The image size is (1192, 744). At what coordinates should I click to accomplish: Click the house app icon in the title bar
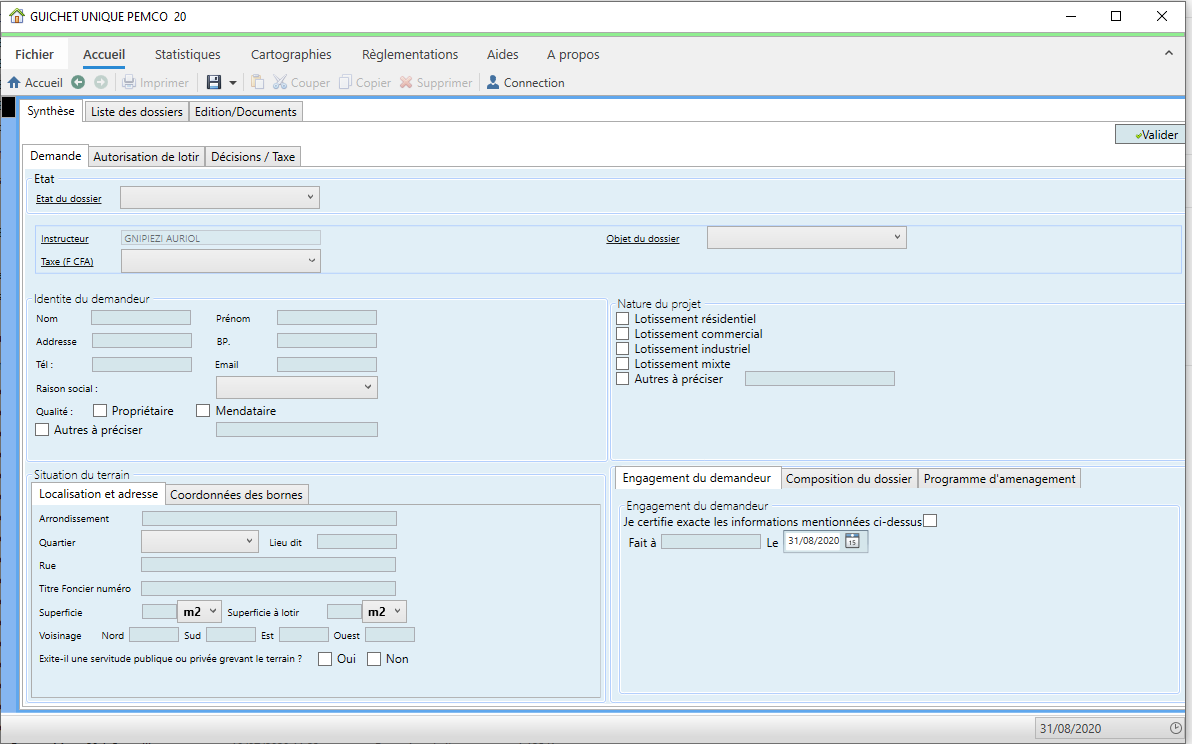[x=17, y=16]
